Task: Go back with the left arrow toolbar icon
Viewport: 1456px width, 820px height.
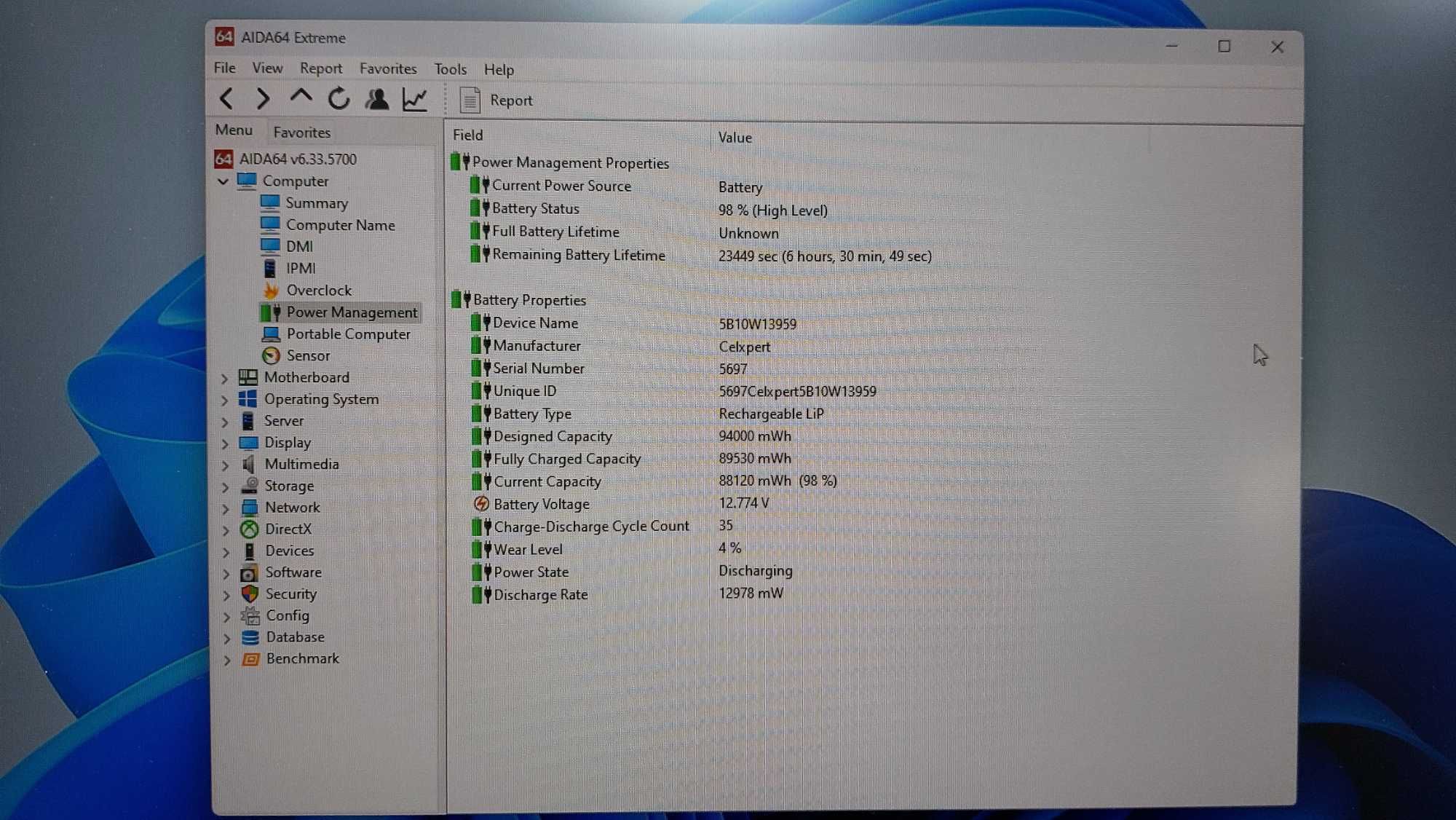Action: (226, 98)
